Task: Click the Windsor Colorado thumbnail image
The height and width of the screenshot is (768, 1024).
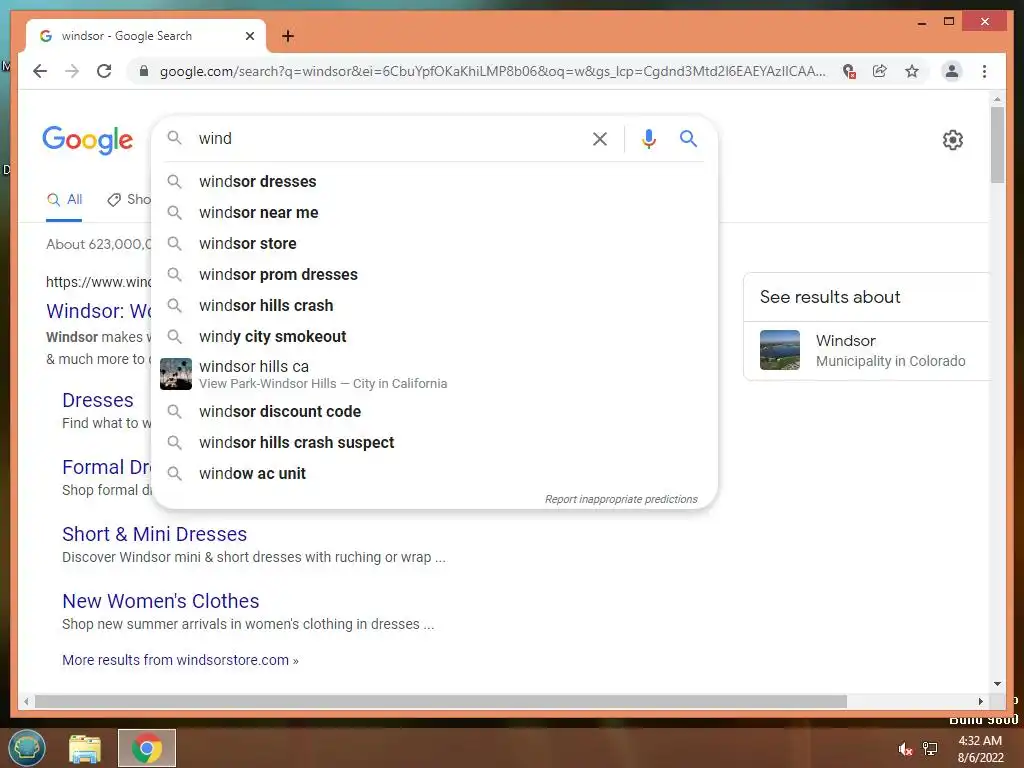Action: pos(780,350)
